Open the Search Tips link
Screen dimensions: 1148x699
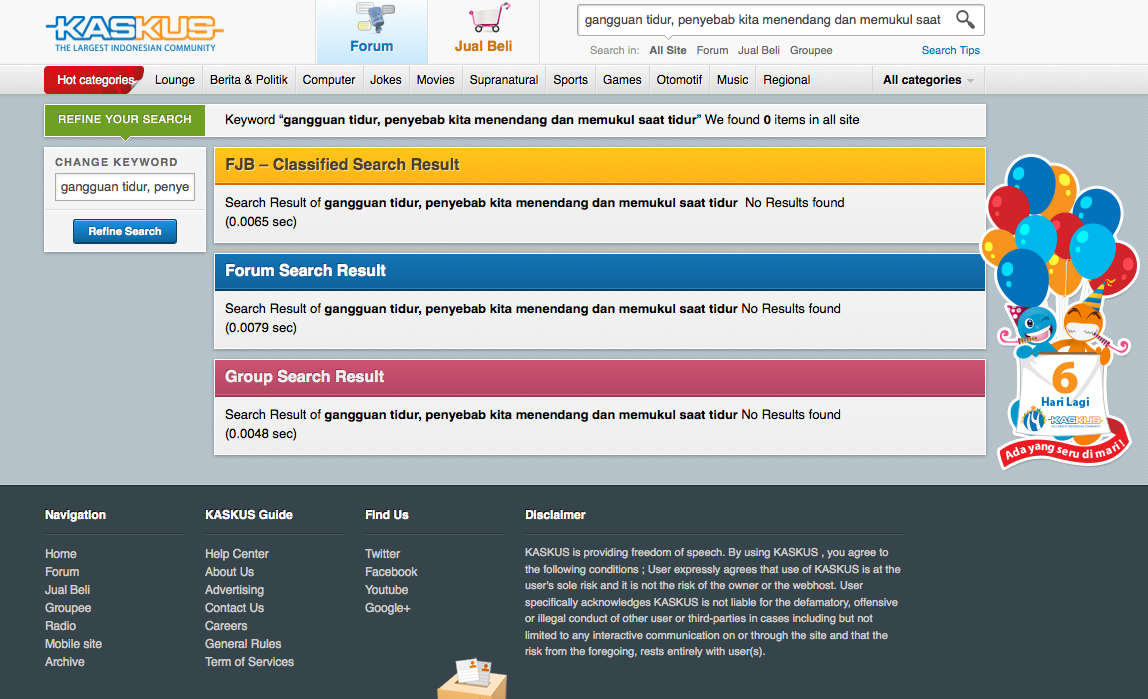click(x=950, y=51)
